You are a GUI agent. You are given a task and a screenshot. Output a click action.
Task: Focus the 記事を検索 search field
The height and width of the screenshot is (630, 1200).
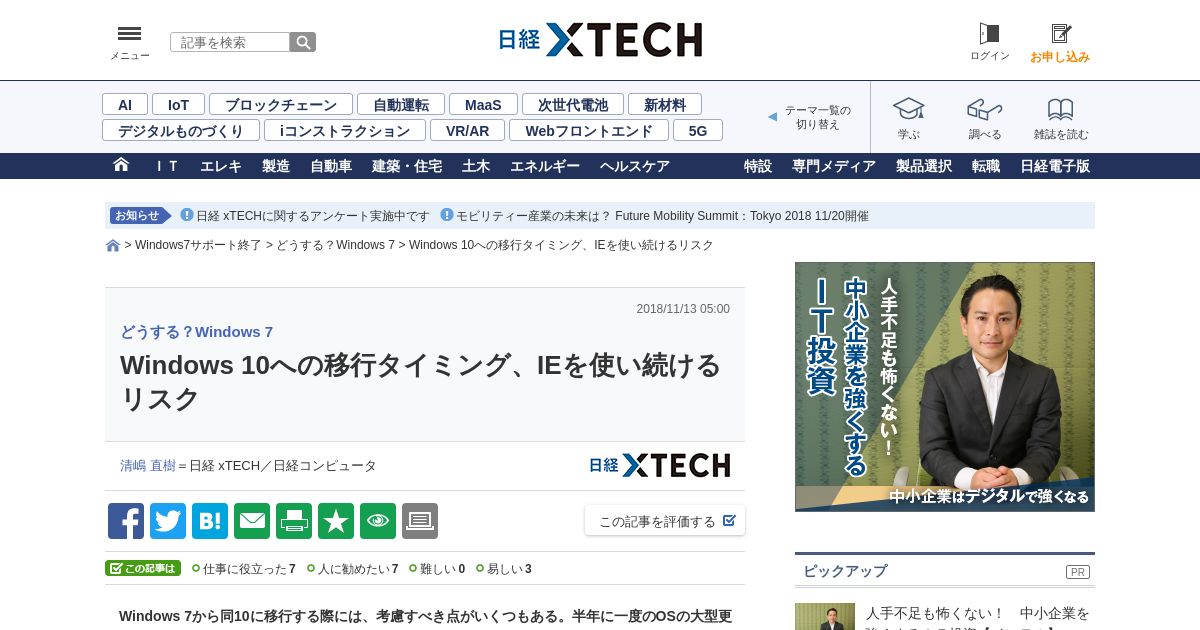coord(230,42)
